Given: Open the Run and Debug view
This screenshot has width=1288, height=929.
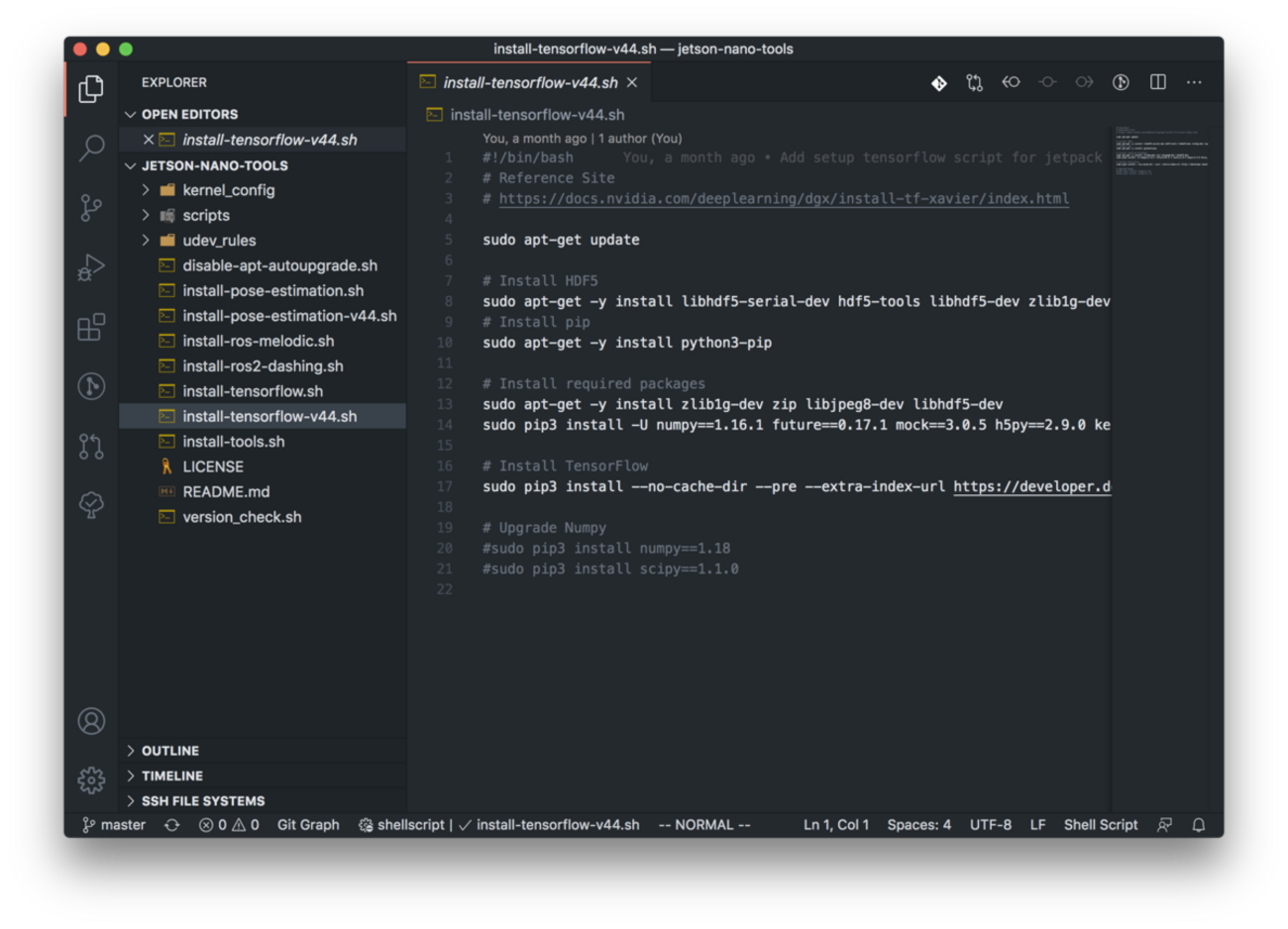Looking at the screenshot, I should tap(91, 267).
